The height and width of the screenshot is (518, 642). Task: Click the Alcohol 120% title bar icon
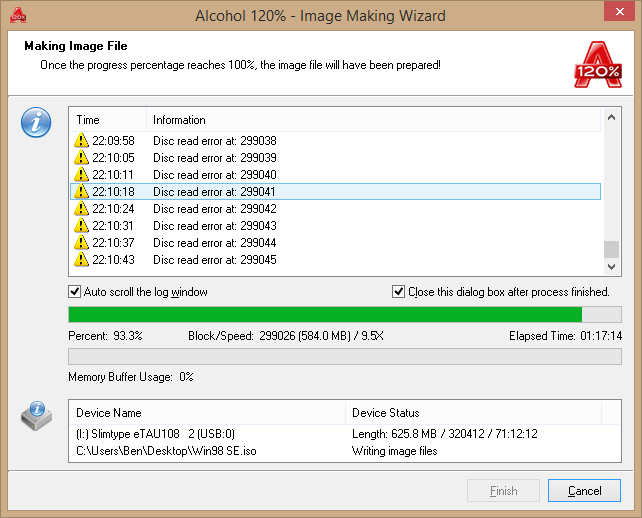coord(18,15)
